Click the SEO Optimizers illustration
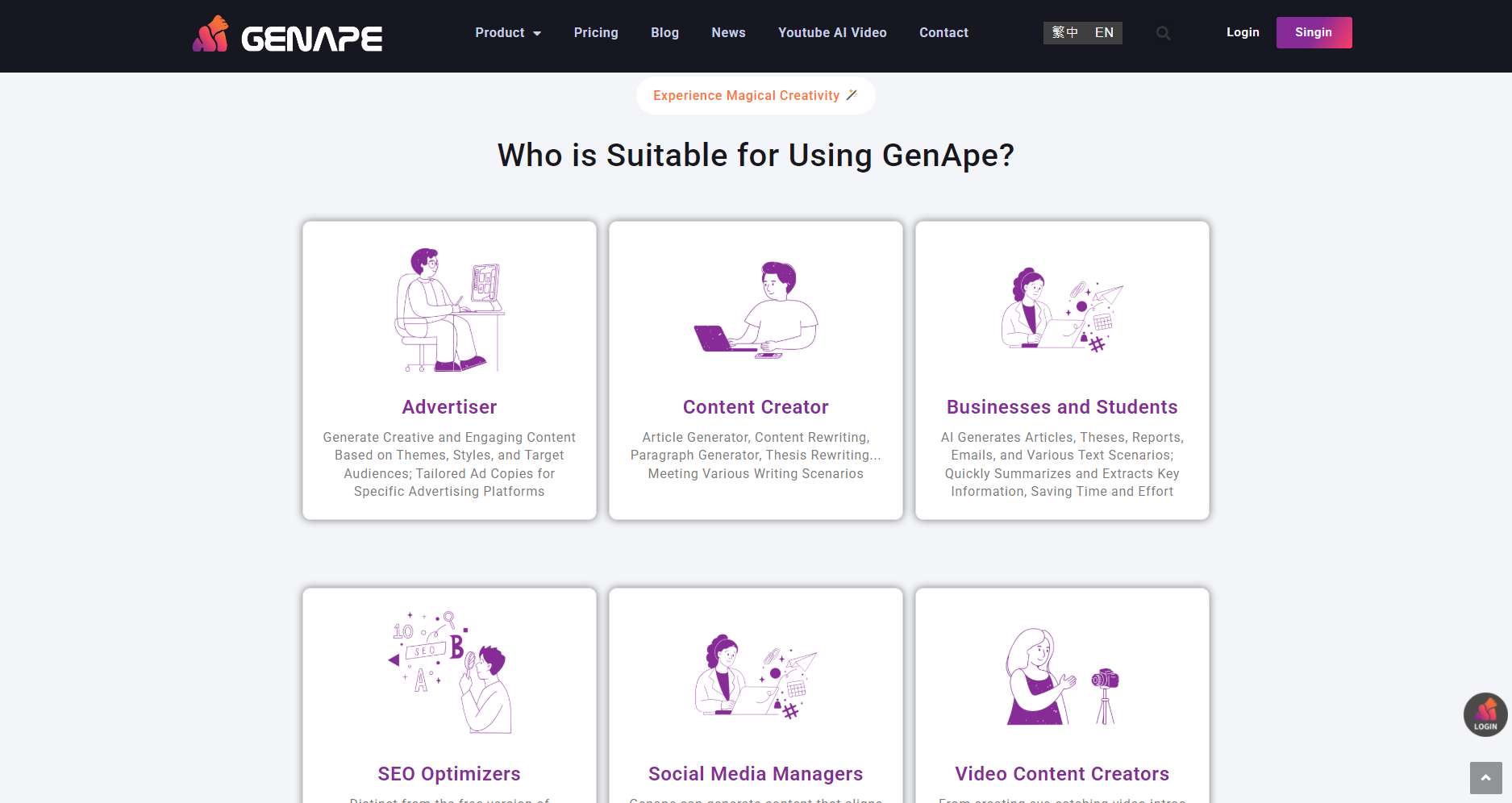This screenshot has height=803, width=1512. point(449,673)
